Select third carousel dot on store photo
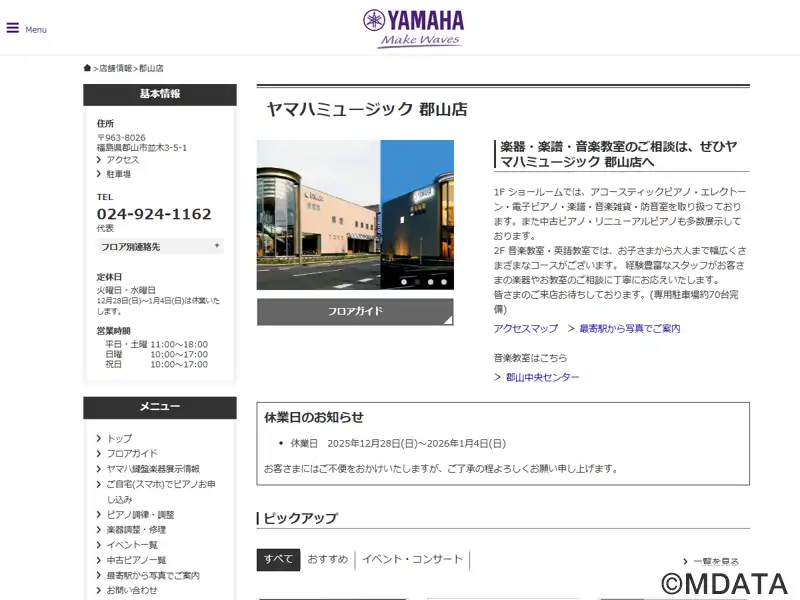 [431, 282]
